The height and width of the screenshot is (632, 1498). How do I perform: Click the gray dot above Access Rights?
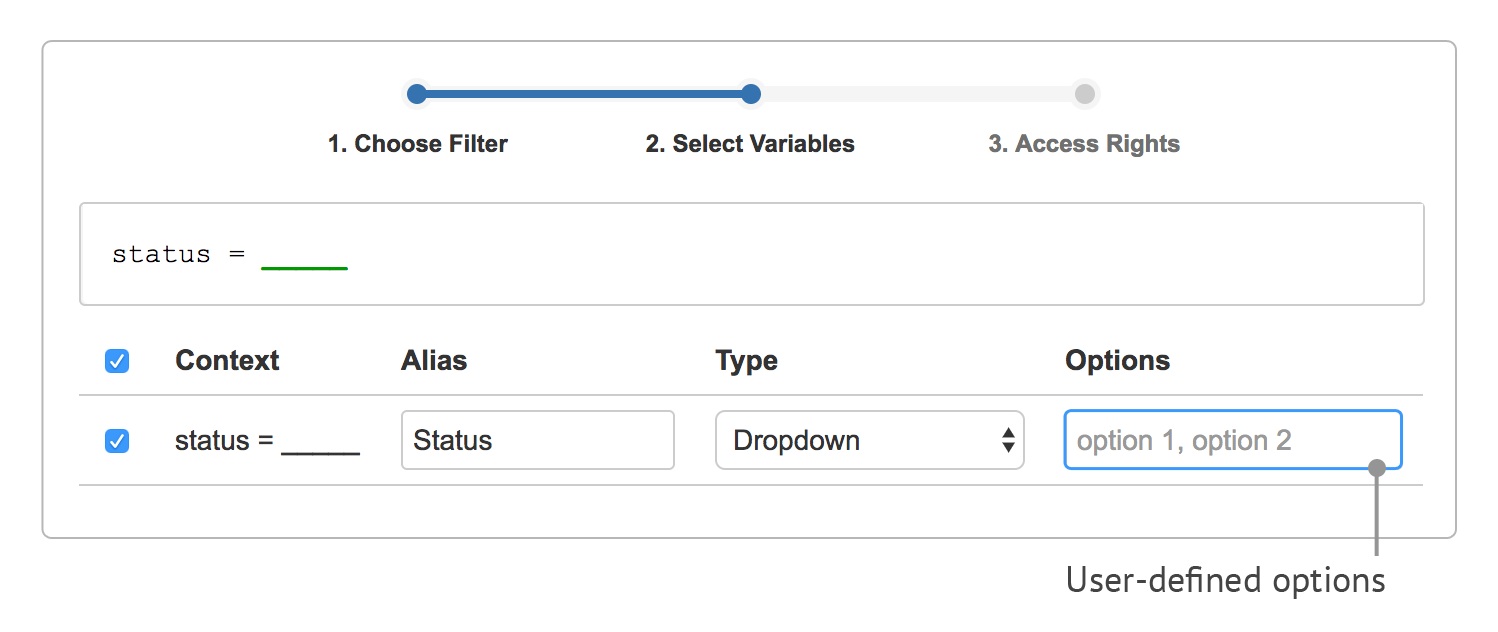pos(1085,93)
